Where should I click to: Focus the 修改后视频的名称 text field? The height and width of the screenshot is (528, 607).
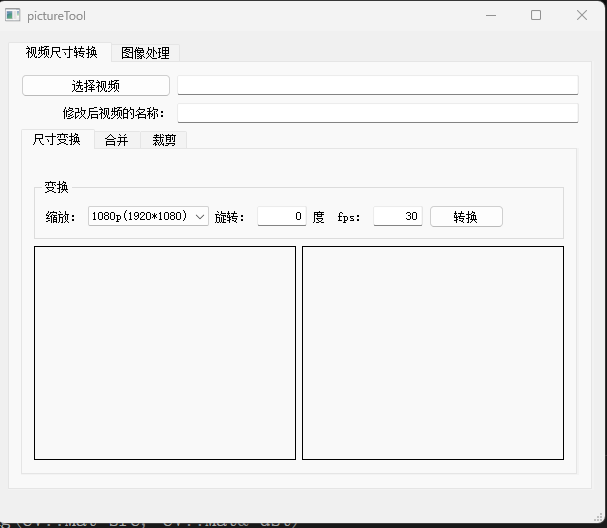tap(377, 113)
